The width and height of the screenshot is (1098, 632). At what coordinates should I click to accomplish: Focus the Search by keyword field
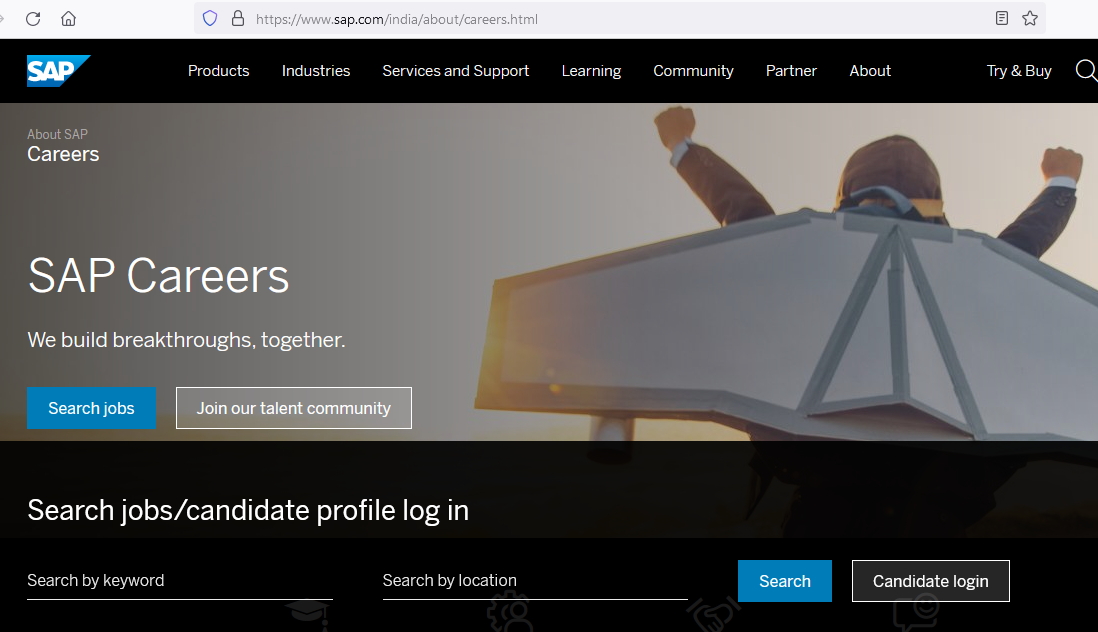(x=180, y=581)
